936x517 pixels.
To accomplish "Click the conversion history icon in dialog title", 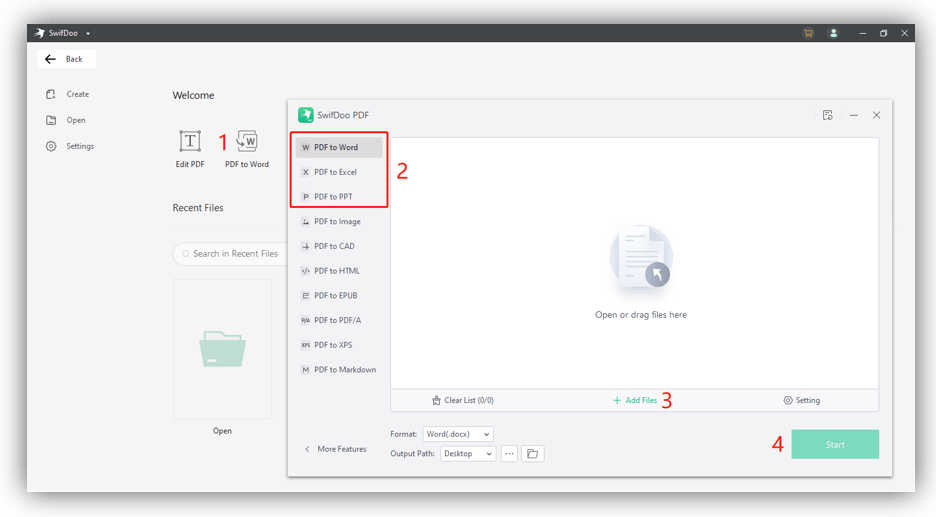I will pyautogui.click(x=827, y=115).
